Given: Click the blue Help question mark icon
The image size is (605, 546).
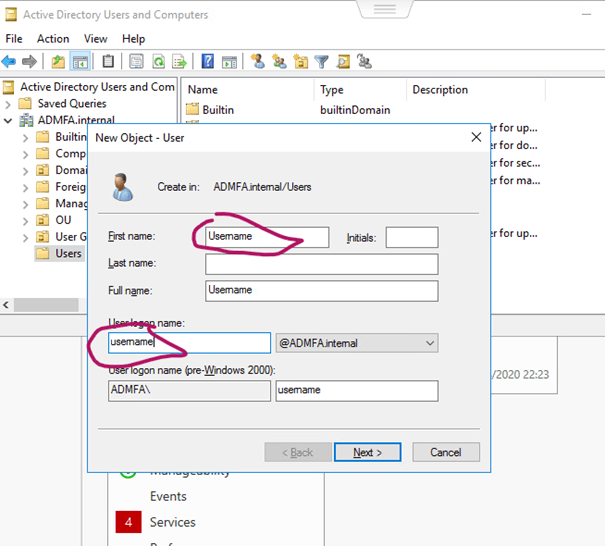Looking at the screenshot, I should pyautogui.click(x=208, y=62).
